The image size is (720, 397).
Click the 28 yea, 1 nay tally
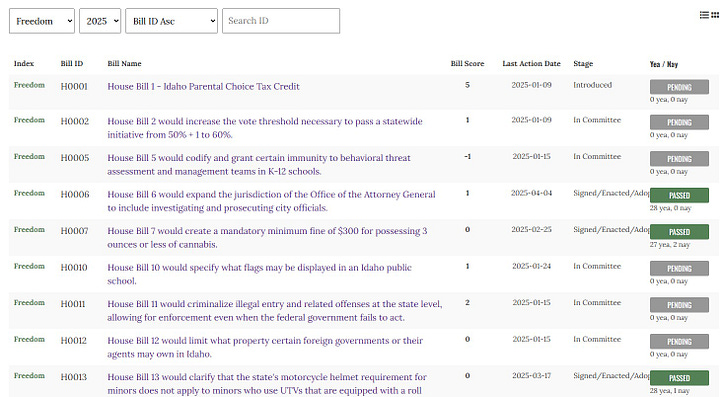[x=669, y=391]
